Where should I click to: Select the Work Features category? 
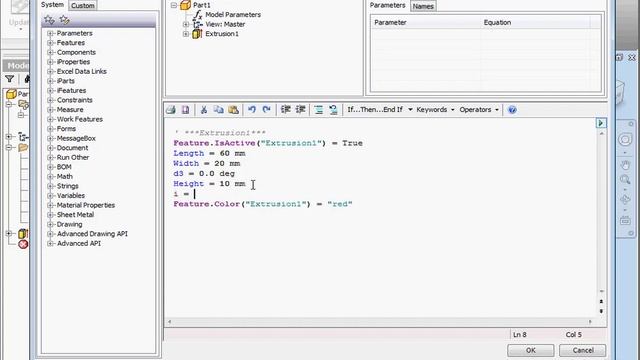pyautogui.click(x=80, y=119)
